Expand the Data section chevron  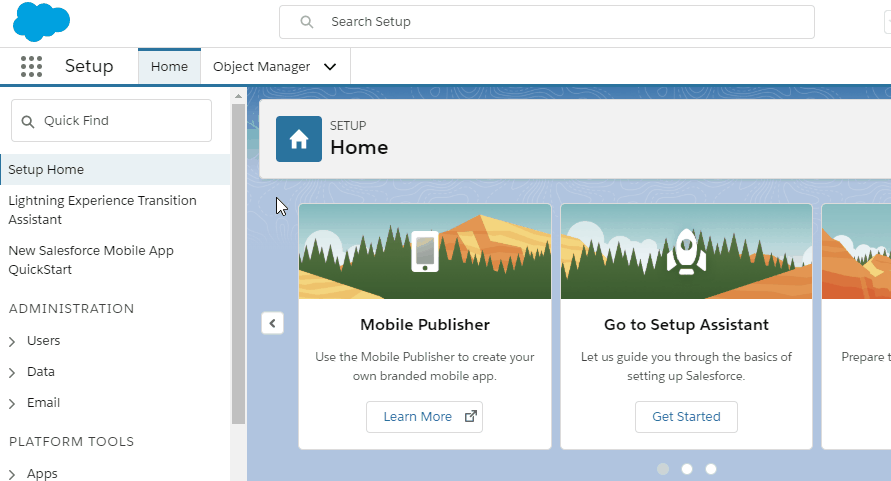[12, 373]
